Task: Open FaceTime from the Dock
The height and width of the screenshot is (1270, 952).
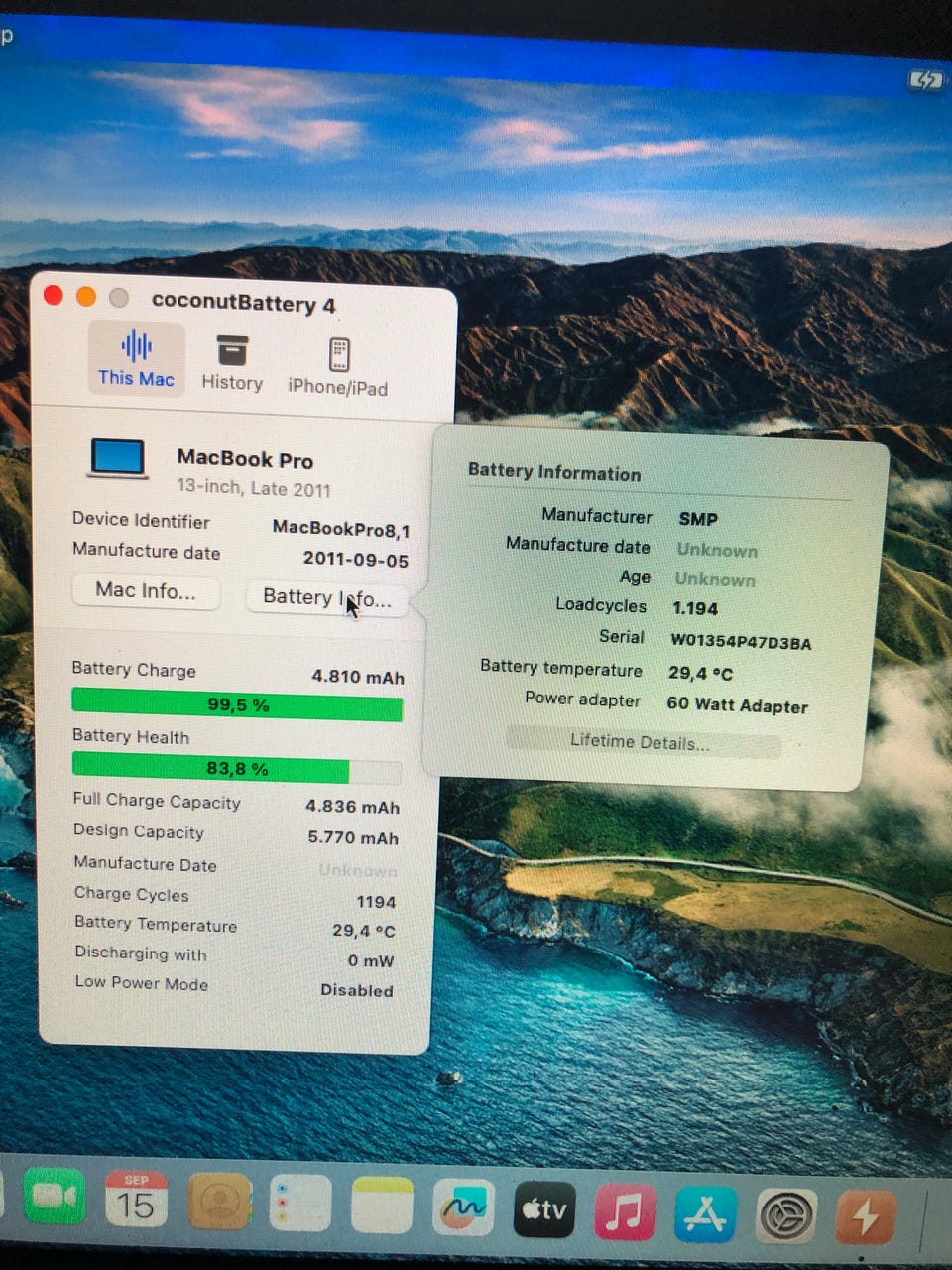Action: 55,1198
